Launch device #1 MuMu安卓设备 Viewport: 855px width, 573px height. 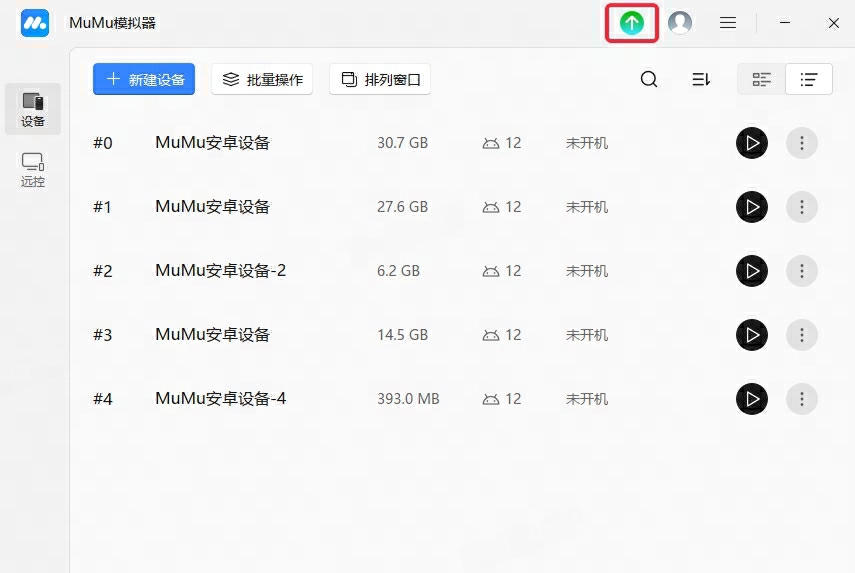tap(752, 207)
